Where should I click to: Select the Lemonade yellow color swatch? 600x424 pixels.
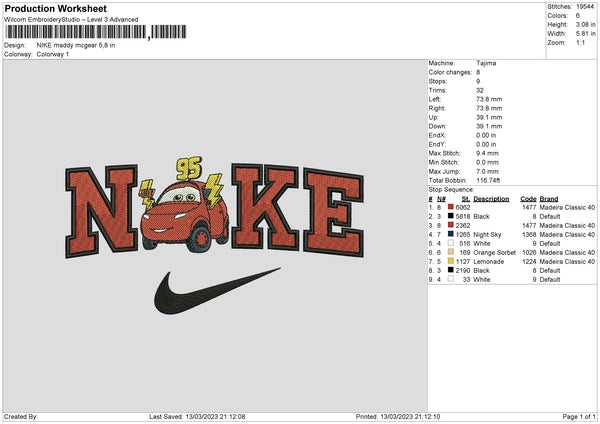(451, 261)
